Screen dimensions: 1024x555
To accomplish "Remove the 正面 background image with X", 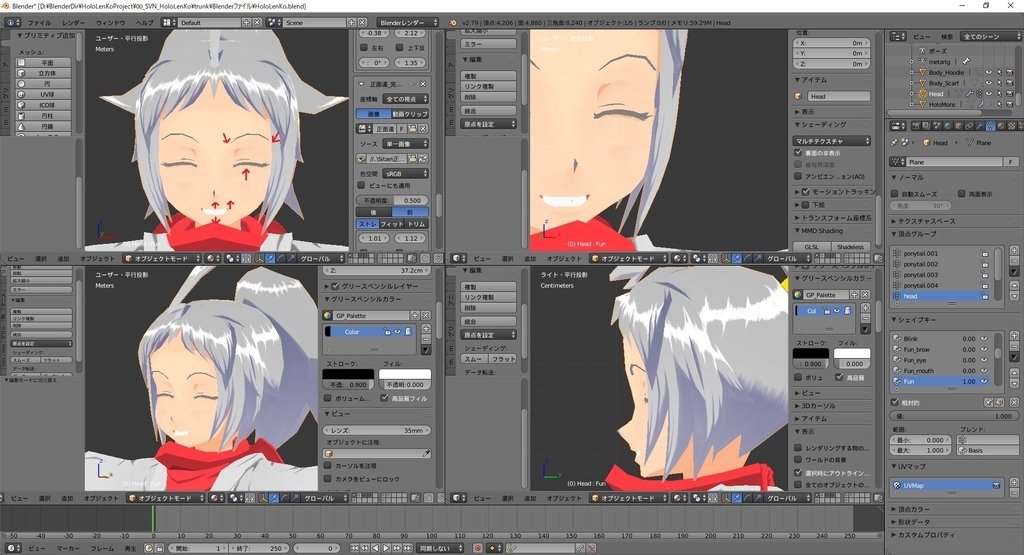I will [x=423, y=84].
